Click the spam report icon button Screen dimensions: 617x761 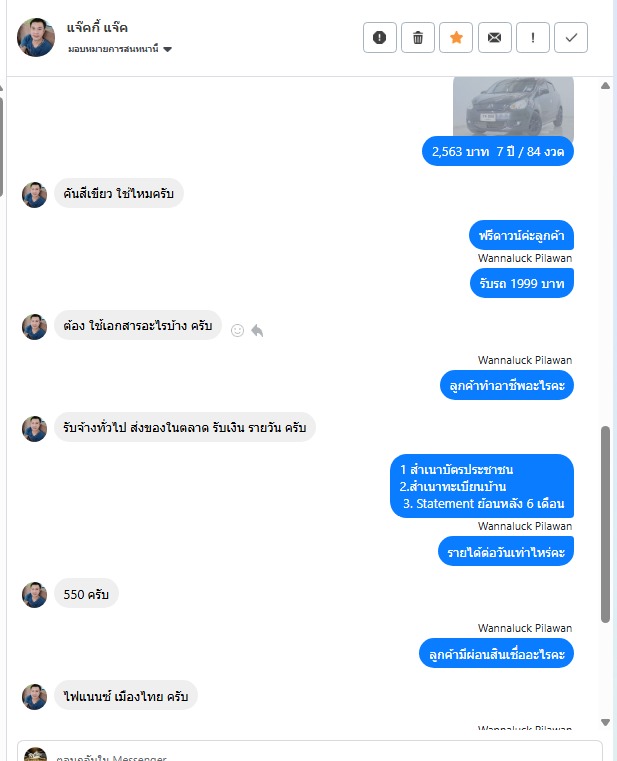point(380,37)
